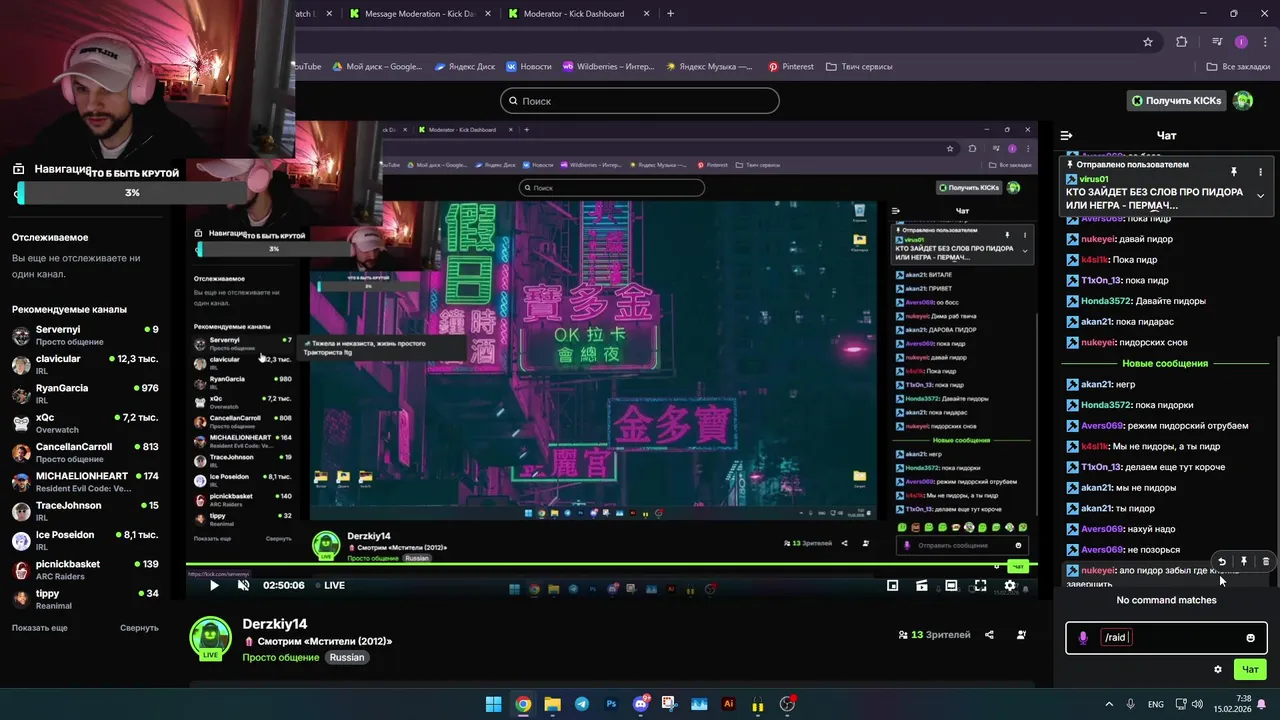Toggle fullscreen on the stream player
1280x720 pixels.
(980, 586)
